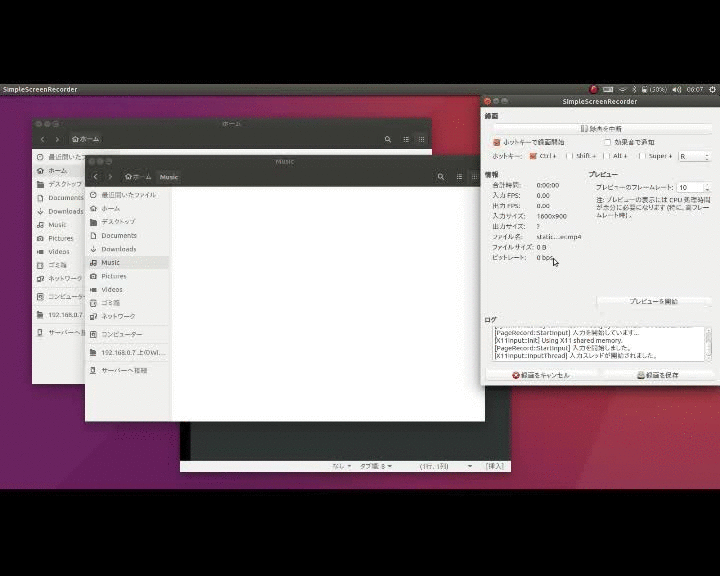The image size is (720, 576).
Task: Open ホーム in Music window sidebar
Action: tap(127, 209)
